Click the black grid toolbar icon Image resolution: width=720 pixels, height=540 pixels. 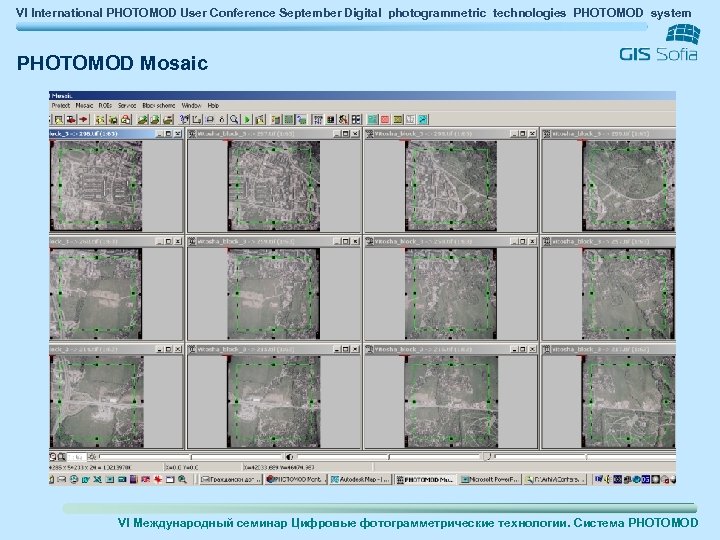[x=331, y=119]
